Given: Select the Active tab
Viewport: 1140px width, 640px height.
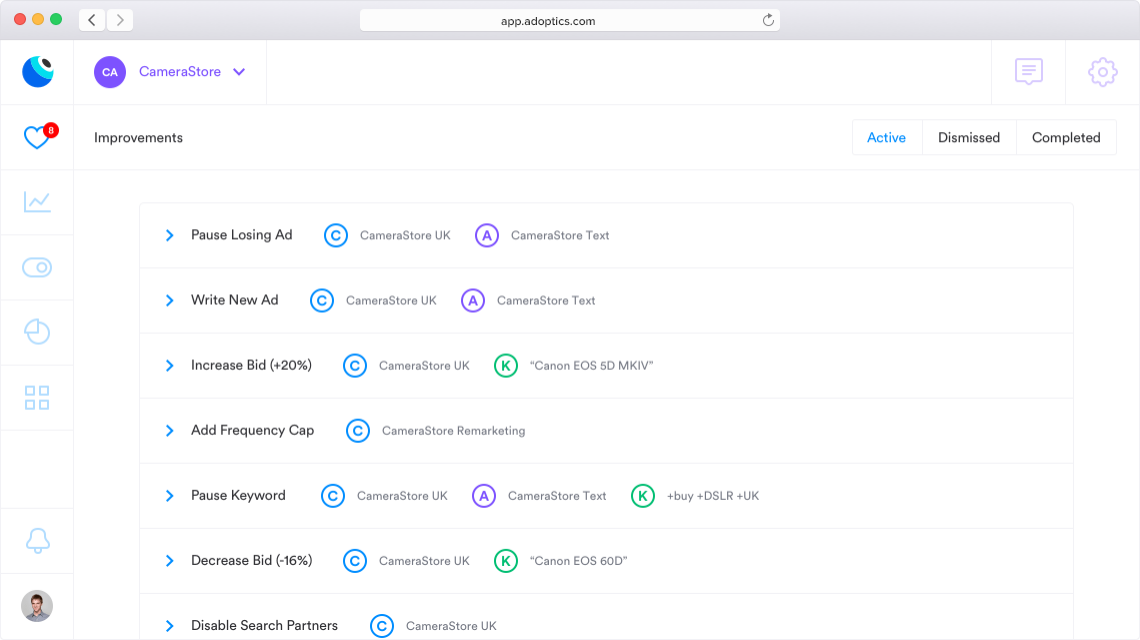Looking at the screenshot, I should pyautogui.click(x=886, y=138).
